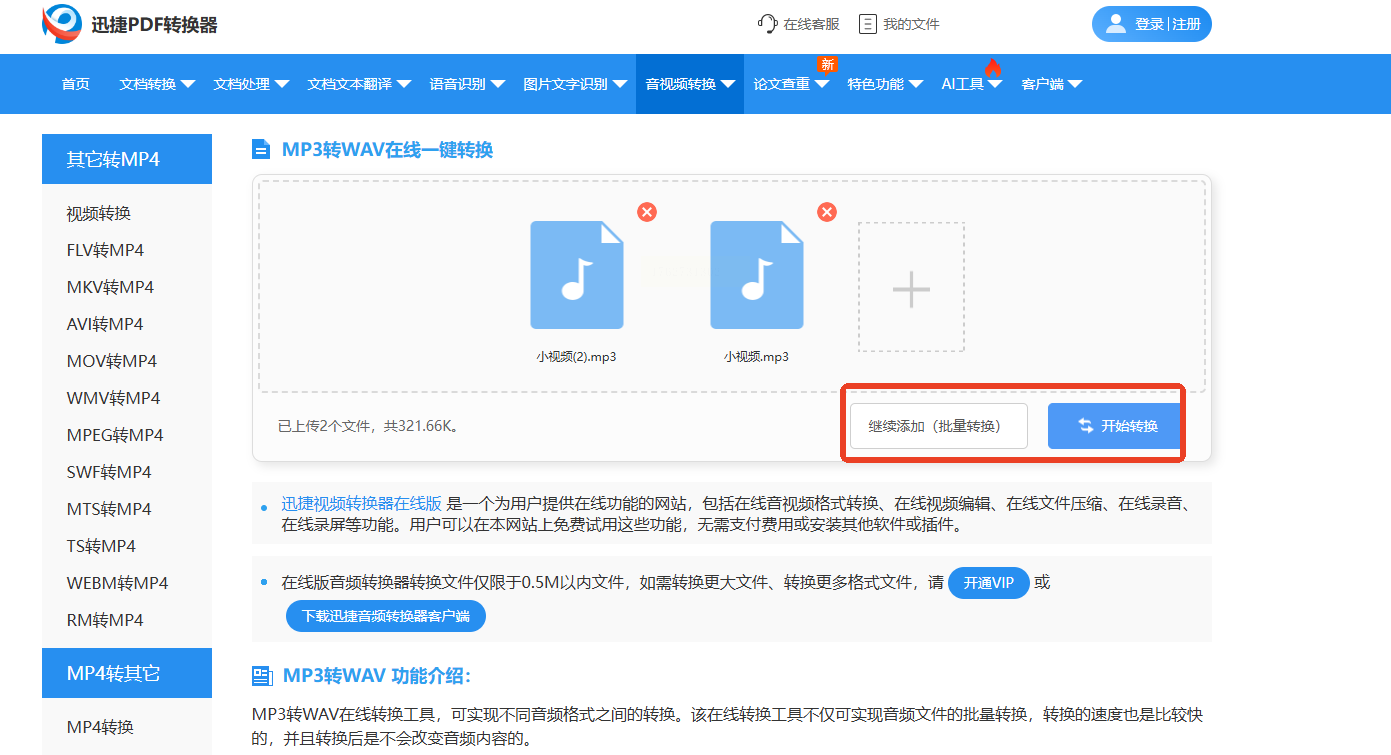Select MKV转MP4 in the sidebar
This screenshot has width=1391, height=755.
click(110, 287)
